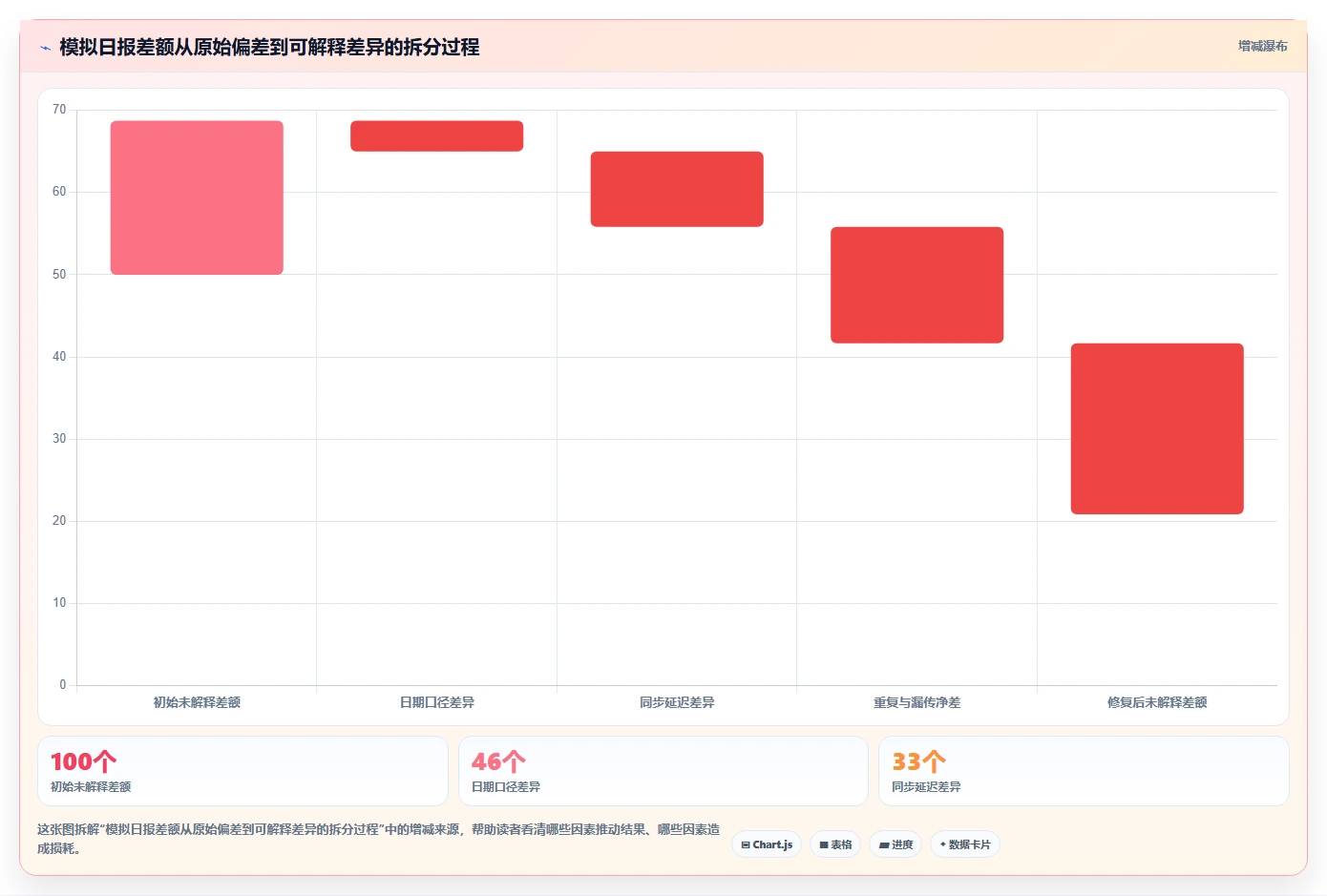
Task: Select the 修复后未解释差额 red bar
Action: pos(1157,428)
